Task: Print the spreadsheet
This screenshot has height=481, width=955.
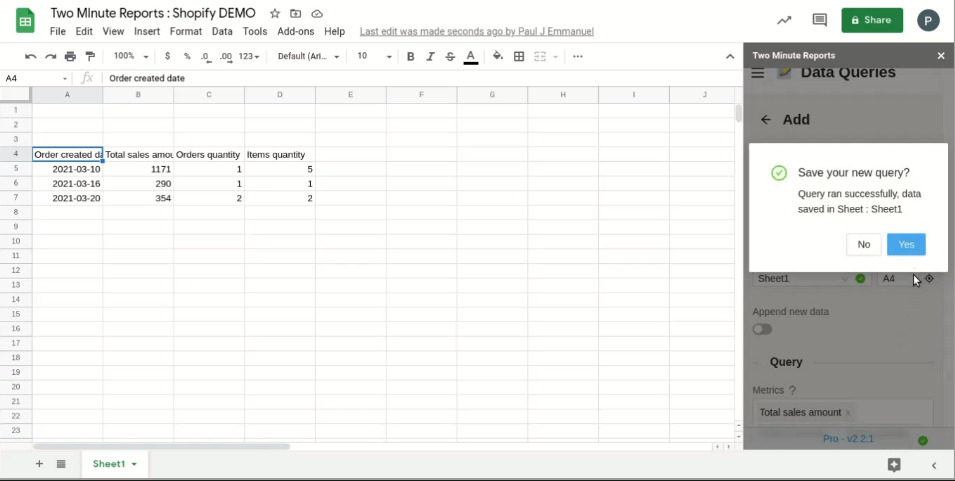Action: [x=71, y=56]
